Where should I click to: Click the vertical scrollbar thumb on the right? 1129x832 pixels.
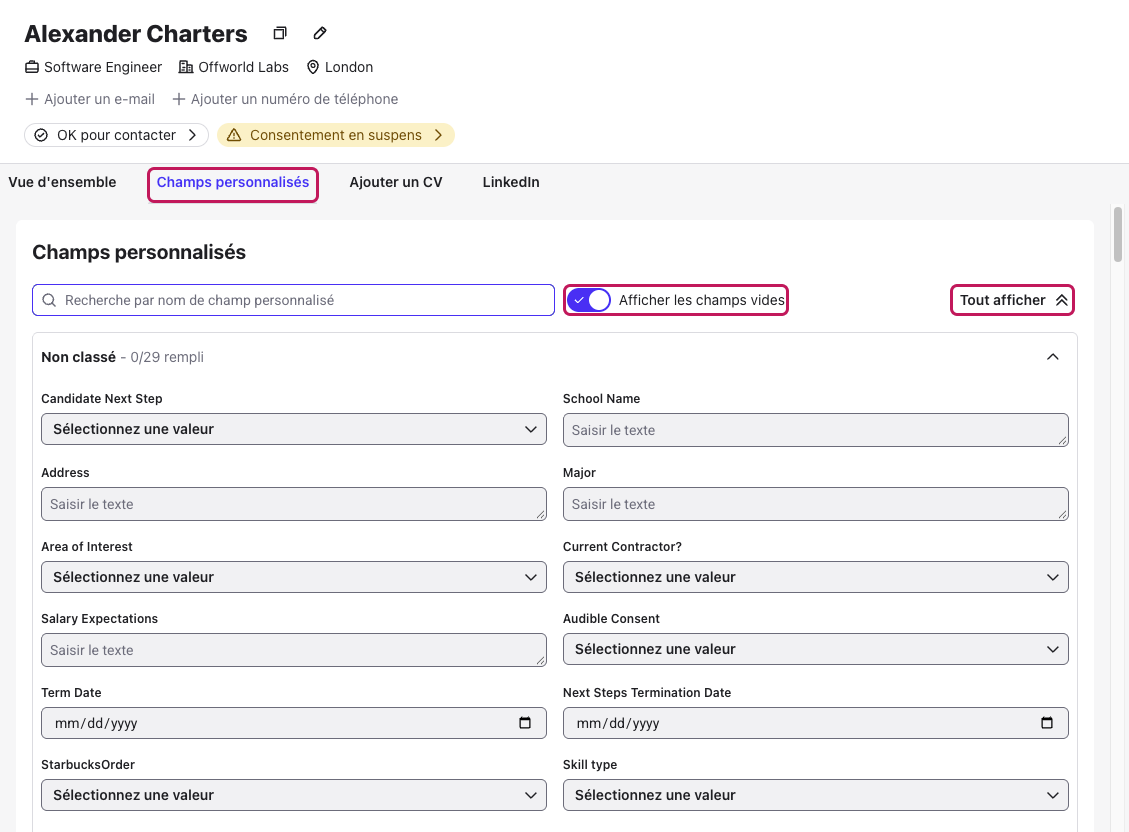1117,235
